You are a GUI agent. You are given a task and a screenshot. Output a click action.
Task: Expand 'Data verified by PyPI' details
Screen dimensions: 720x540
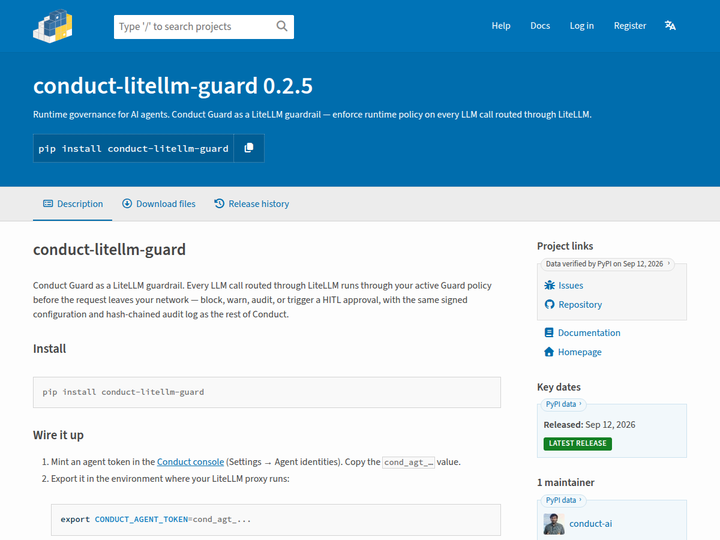coord(608,264)
